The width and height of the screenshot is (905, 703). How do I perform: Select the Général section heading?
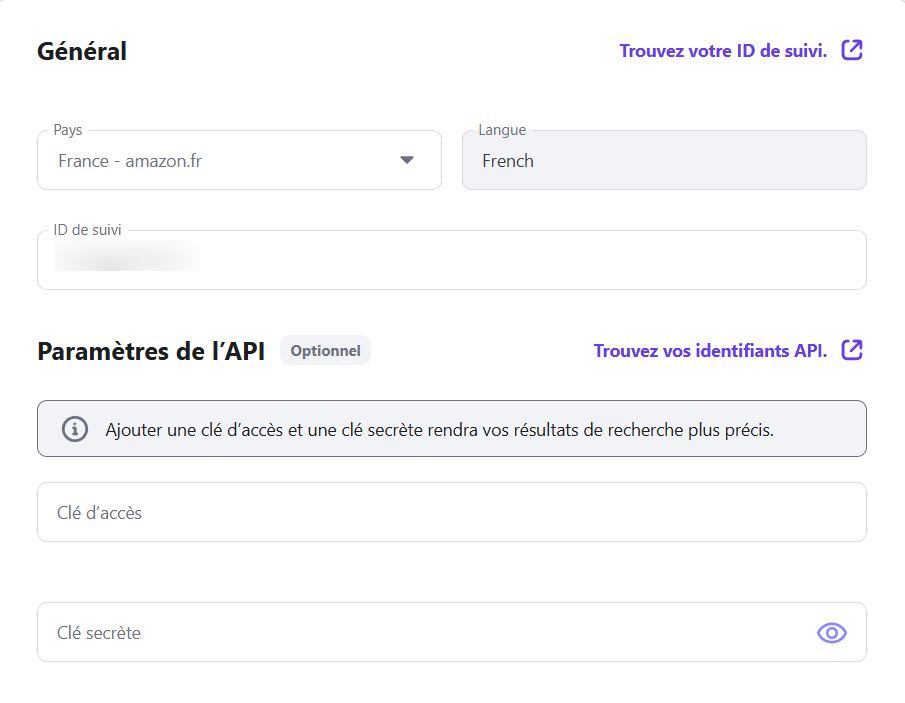pos(81,51)
